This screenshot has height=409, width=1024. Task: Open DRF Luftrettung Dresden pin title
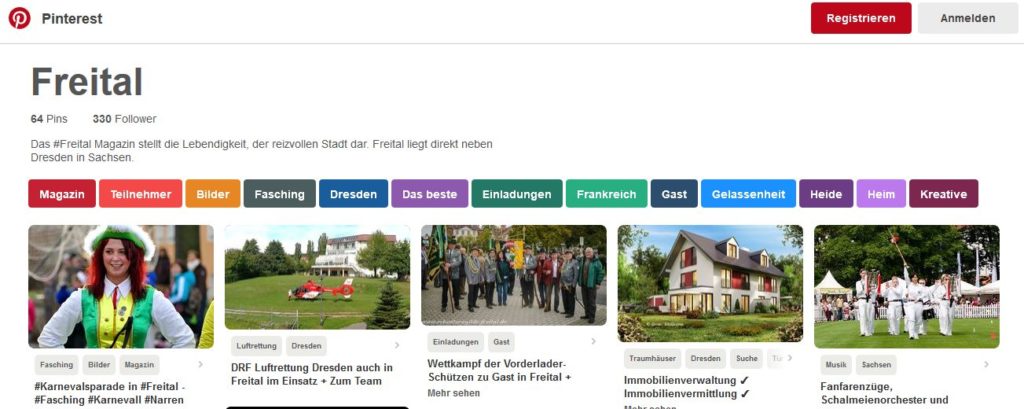pos(312,374)
